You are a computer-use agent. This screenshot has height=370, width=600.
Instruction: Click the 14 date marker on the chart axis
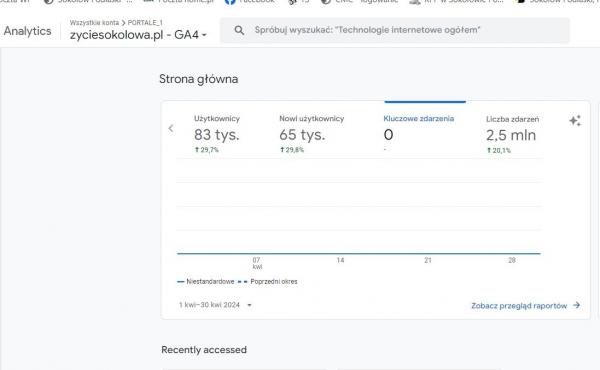click(x=340, y=260)
